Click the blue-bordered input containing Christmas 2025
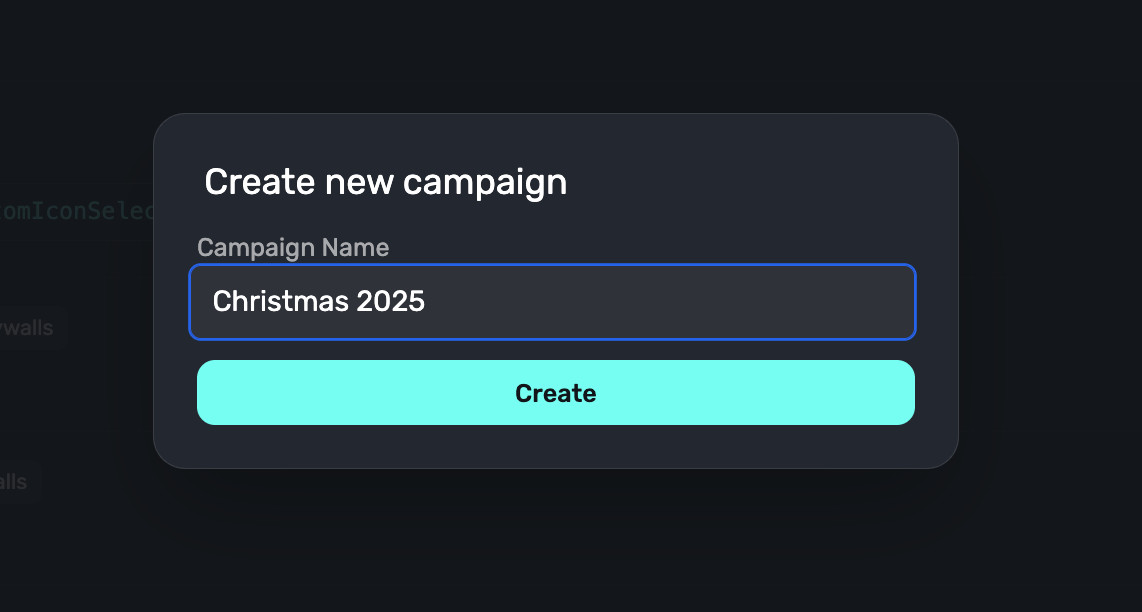Image resolution: width=1142 pixels, height=612 pixels. pos(552,302)
